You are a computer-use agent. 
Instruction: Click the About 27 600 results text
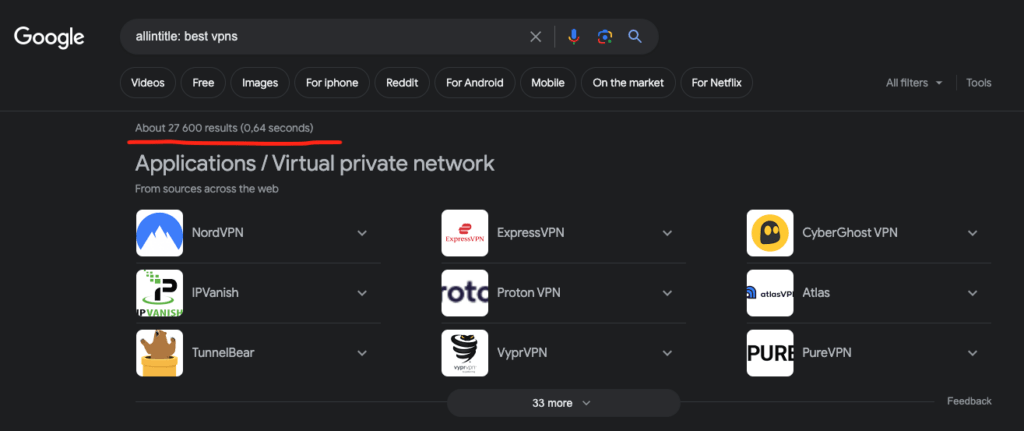click(224, 128)
